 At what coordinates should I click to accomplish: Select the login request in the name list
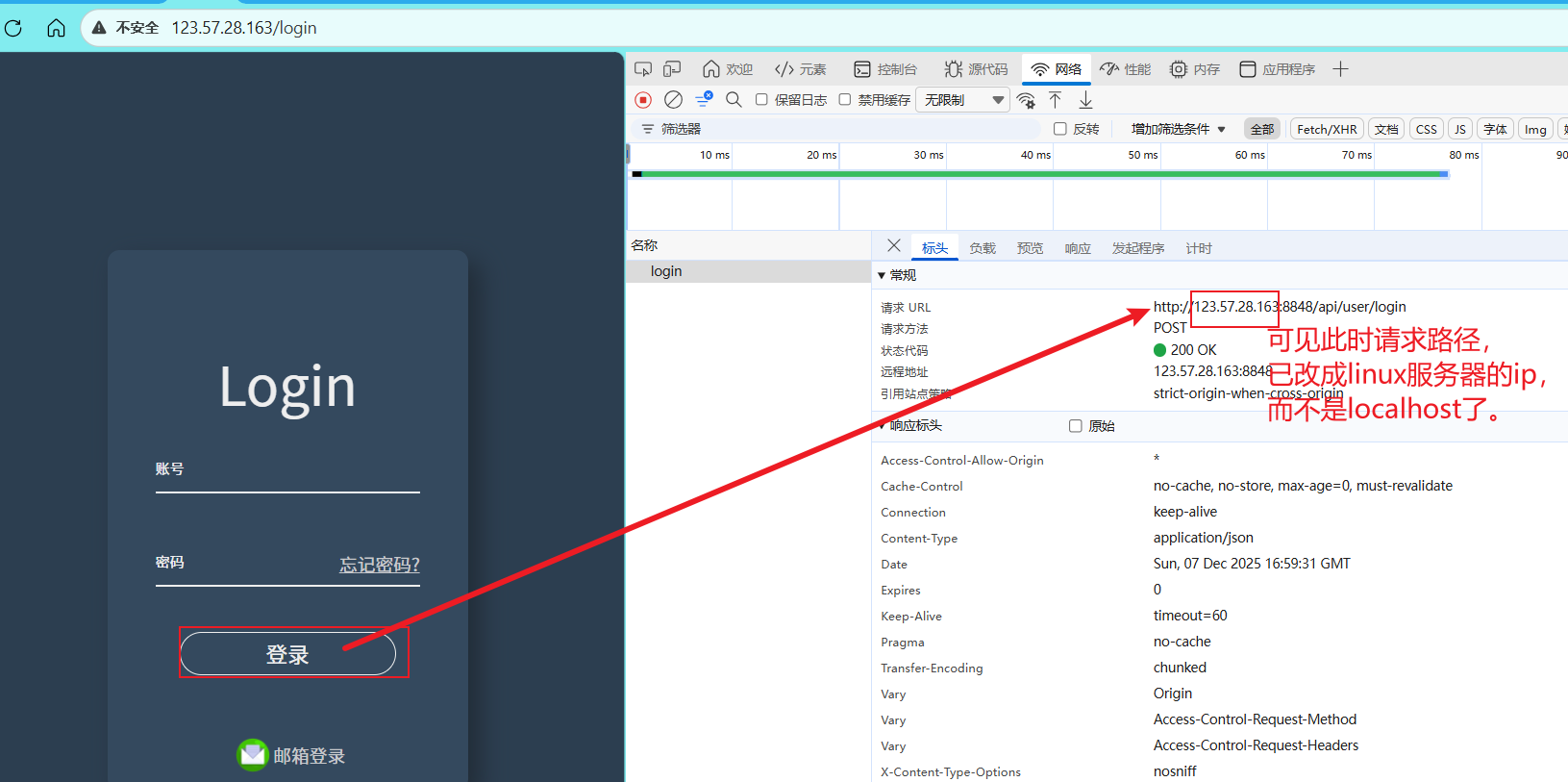748,271
